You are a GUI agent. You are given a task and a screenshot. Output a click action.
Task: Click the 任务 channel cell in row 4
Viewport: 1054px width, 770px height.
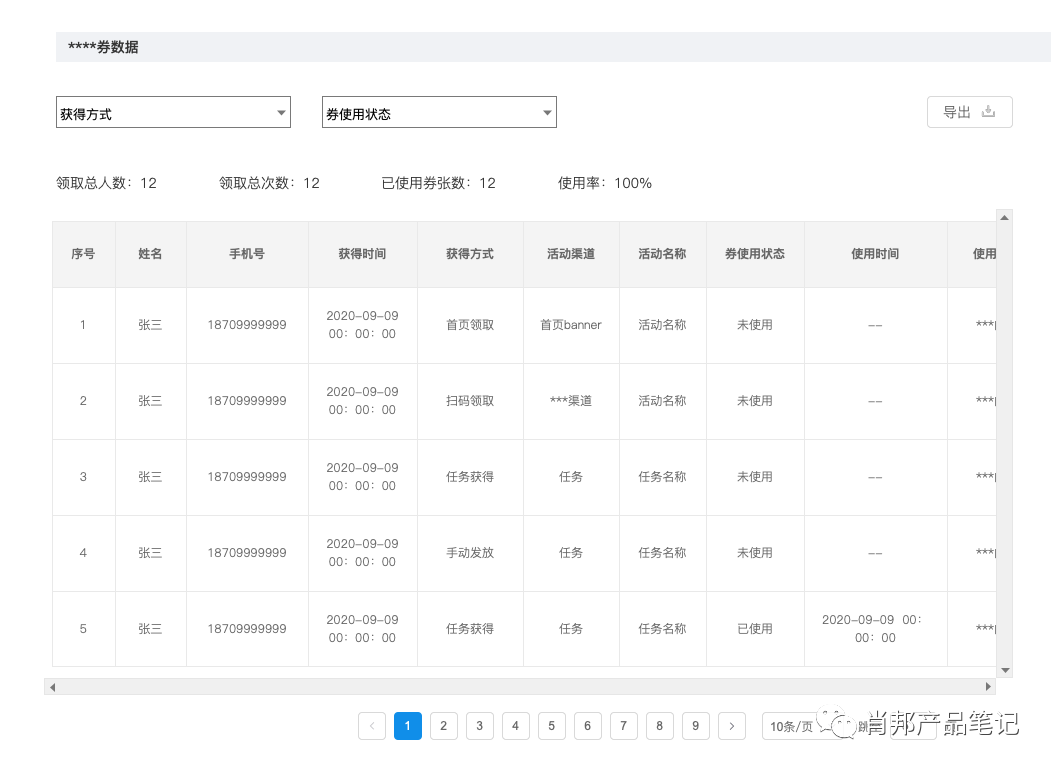click(571, 553)
